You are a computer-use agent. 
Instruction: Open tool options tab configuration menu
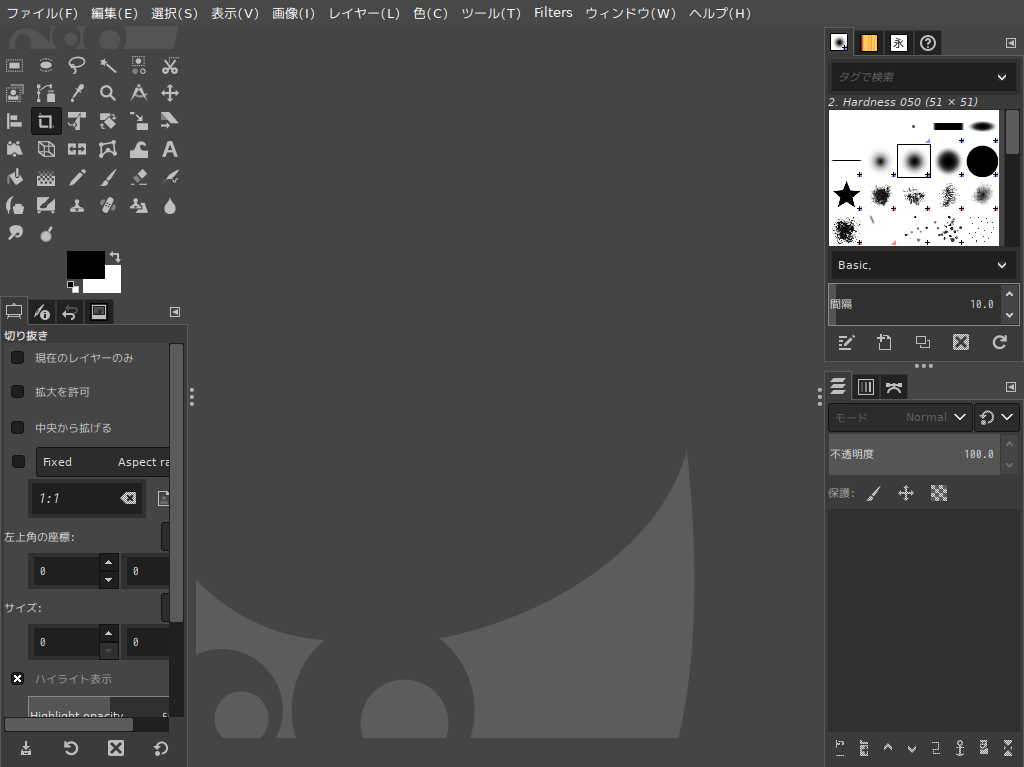[175, 312]
